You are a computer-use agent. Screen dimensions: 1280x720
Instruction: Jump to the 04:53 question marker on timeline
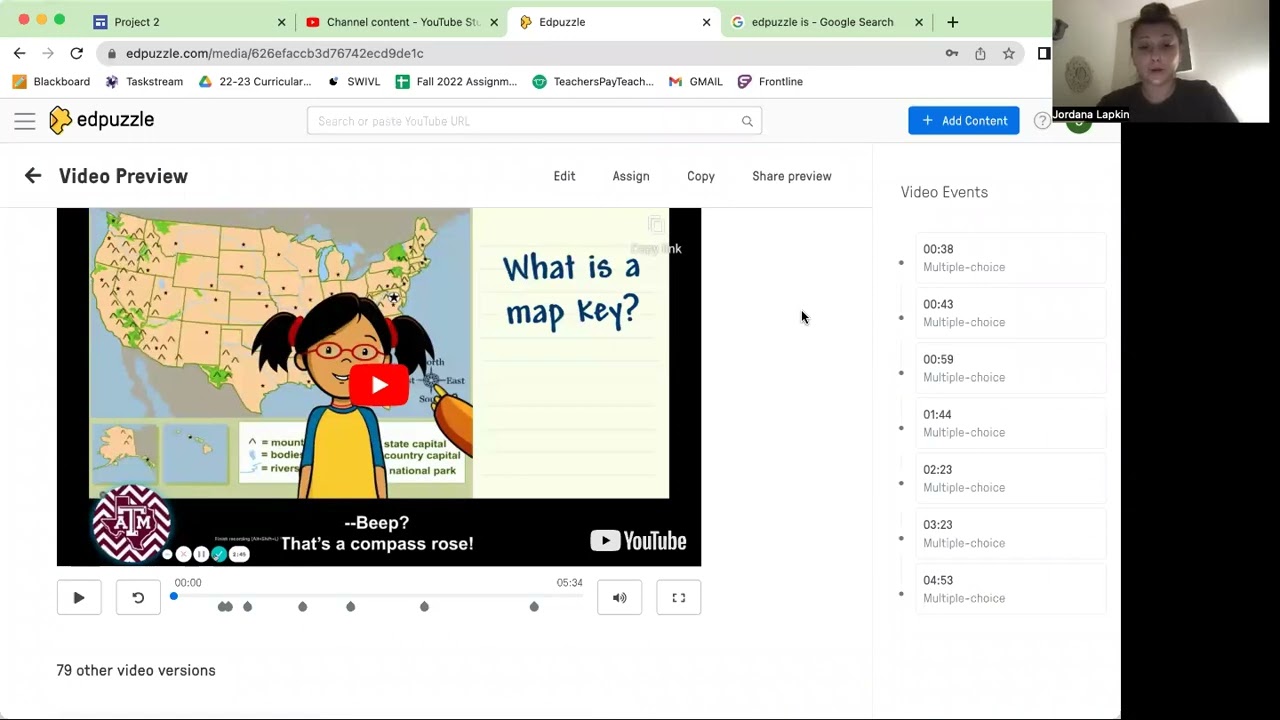click(534, 607)
